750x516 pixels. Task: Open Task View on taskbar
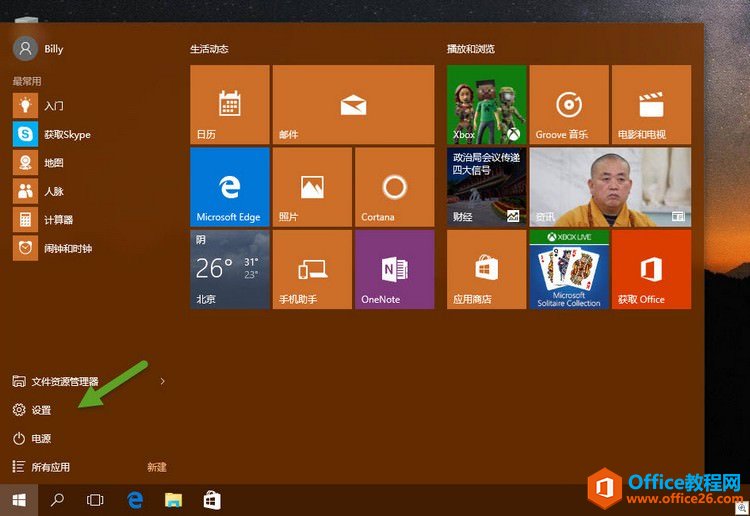pyautogui.click(x=95, y=500)
